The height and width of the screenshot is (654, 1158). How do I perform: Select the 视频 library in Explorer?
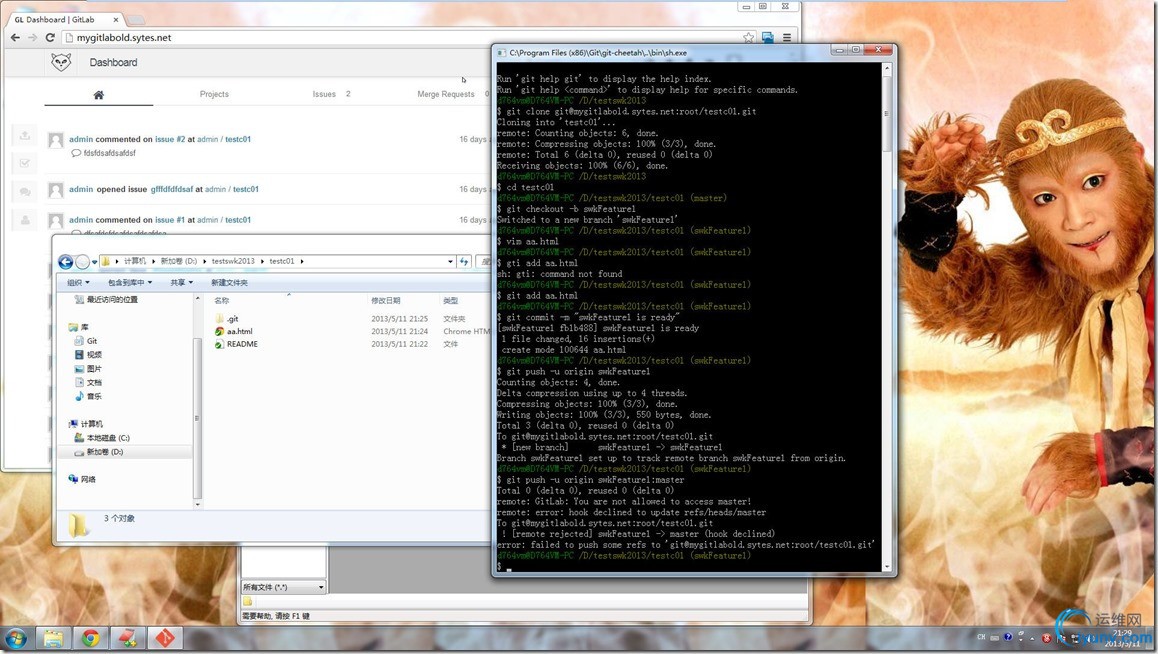tap(89, 355)
